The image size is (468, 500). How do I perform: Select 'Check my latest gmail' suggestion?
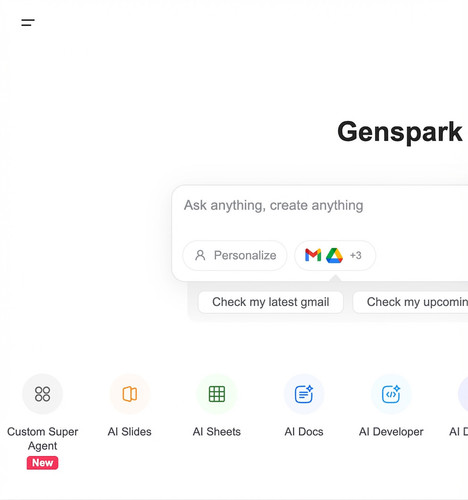tap(271, 302)
